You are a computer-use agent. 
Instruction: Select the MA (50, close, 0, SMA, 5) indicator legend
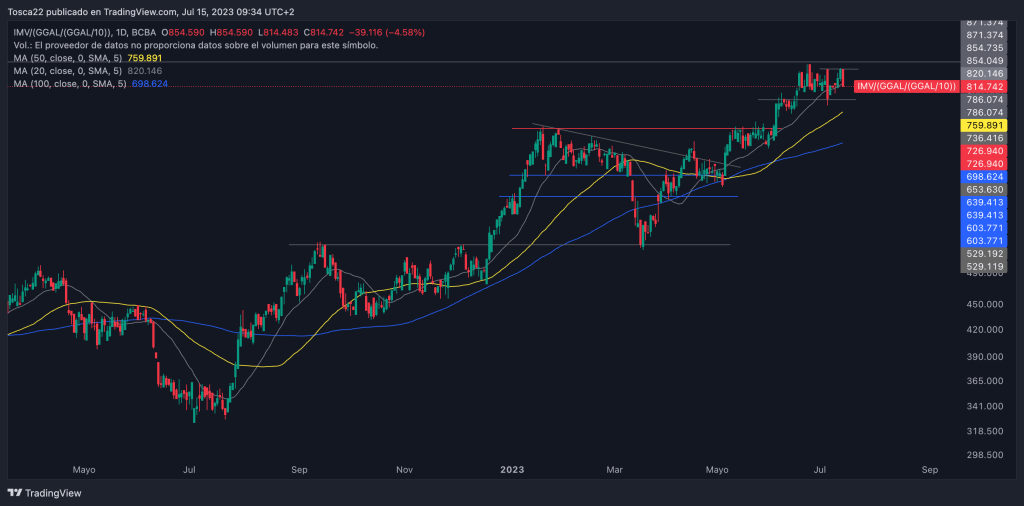point(70,58)
